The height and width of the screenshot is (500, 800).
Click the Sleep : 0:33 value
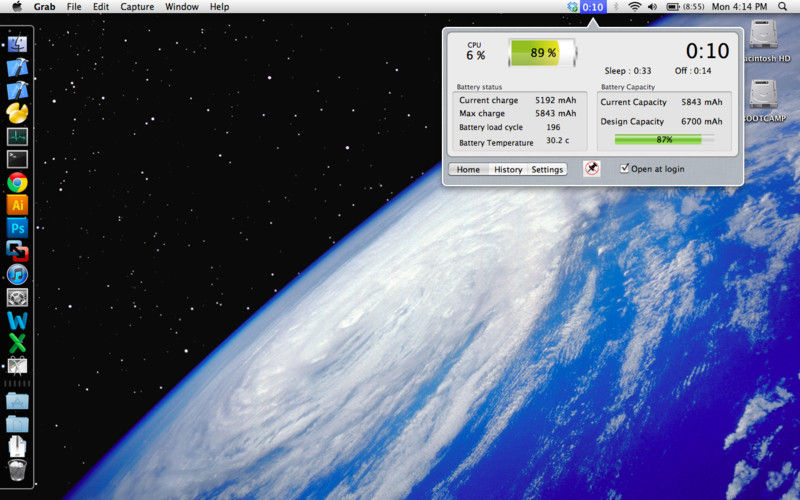pos(628,71)
